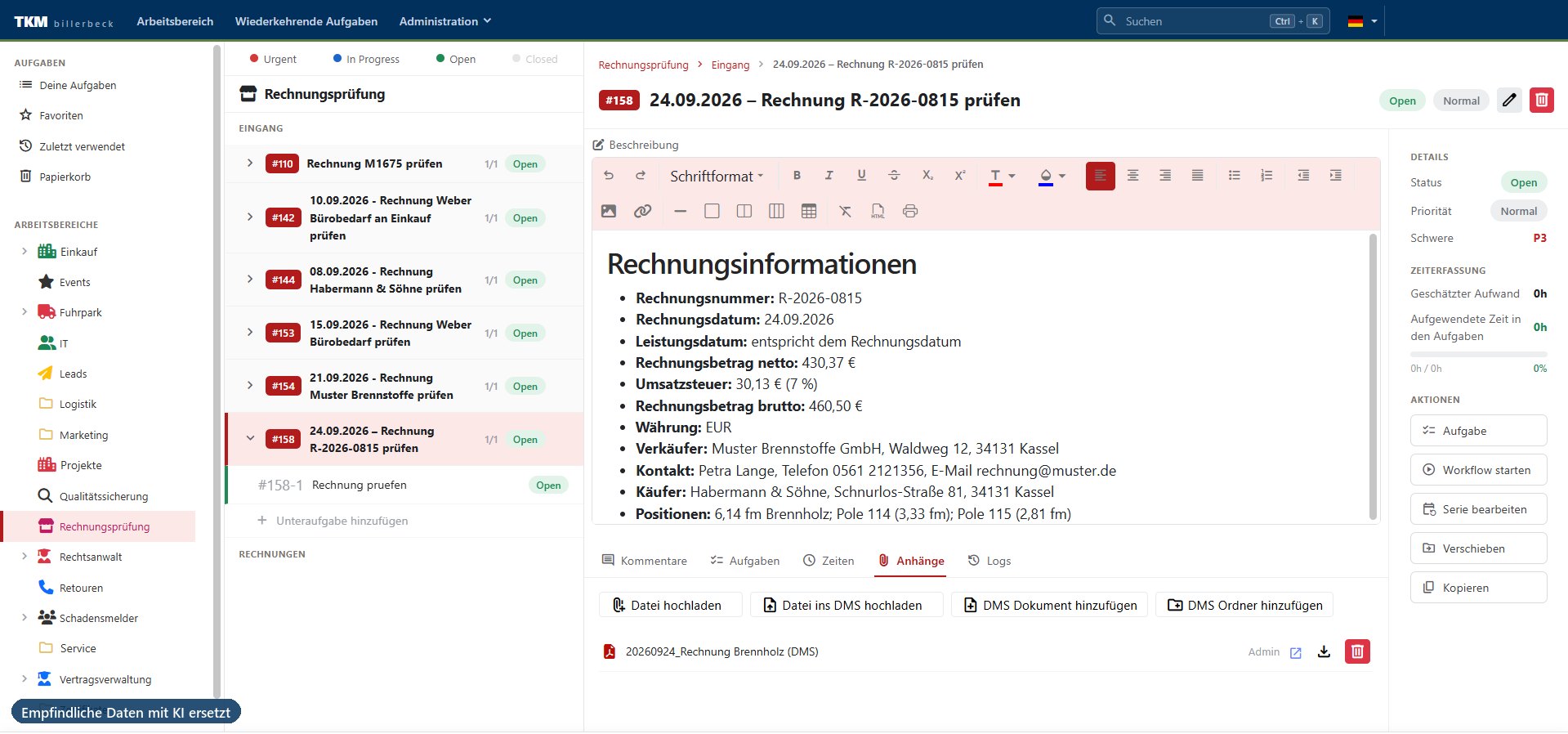
Task: Insert a table into the description
Action: [809, 211]
